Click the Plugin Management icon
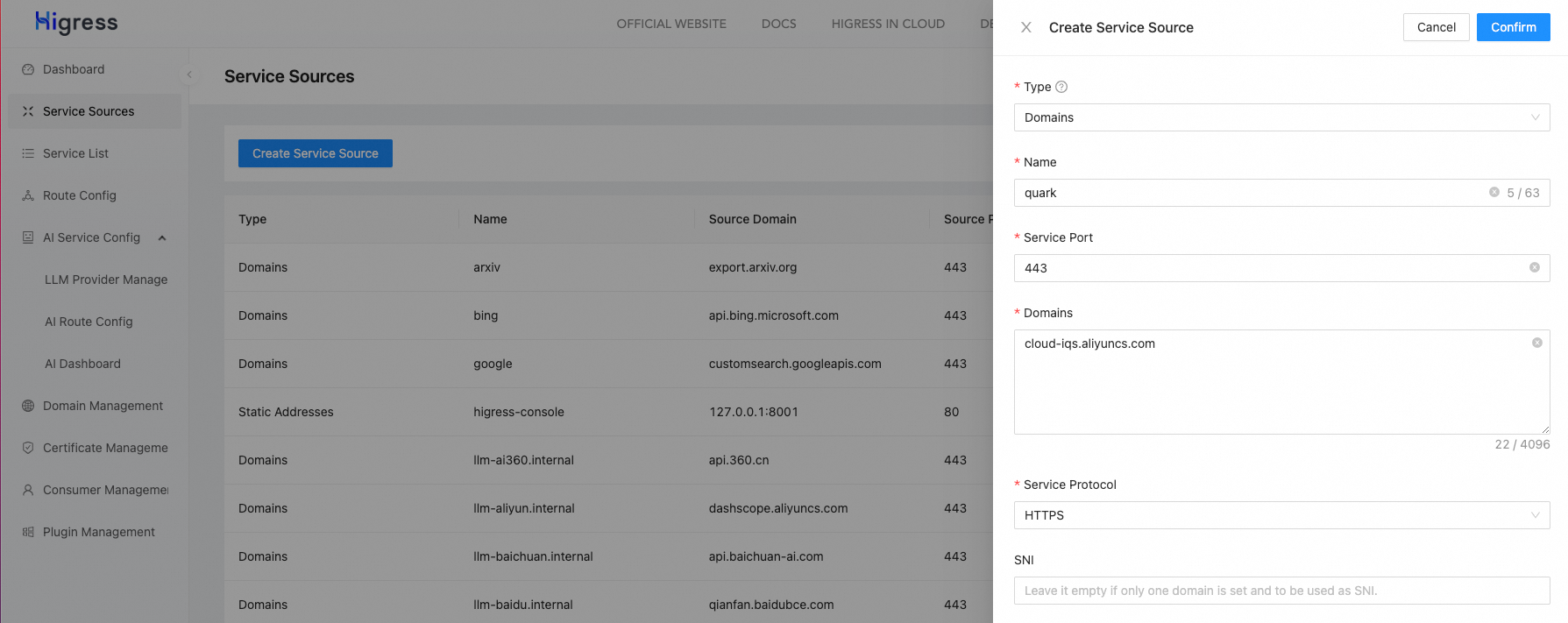This screenshot has height=623, width=1568. 28,532
